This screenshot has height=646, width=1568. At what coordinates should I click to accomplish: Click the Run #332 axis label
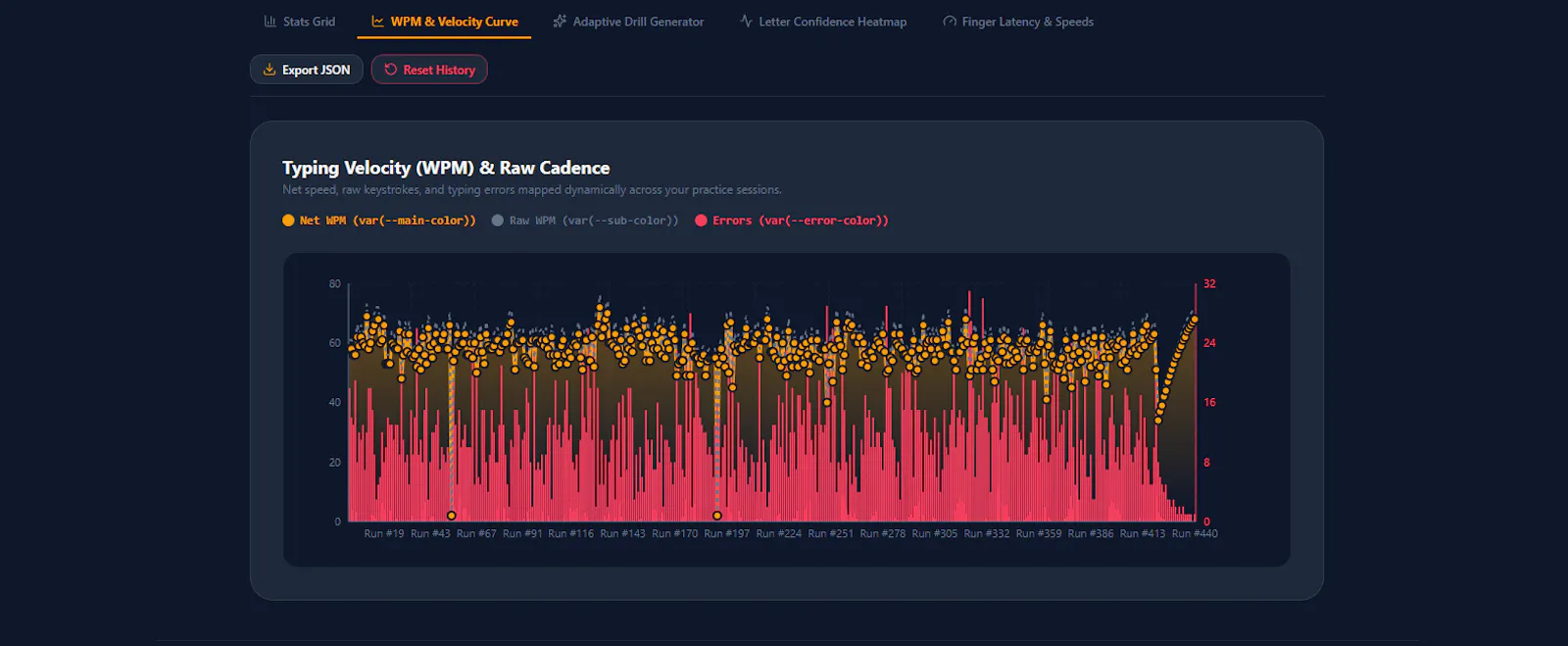(987, 534)
